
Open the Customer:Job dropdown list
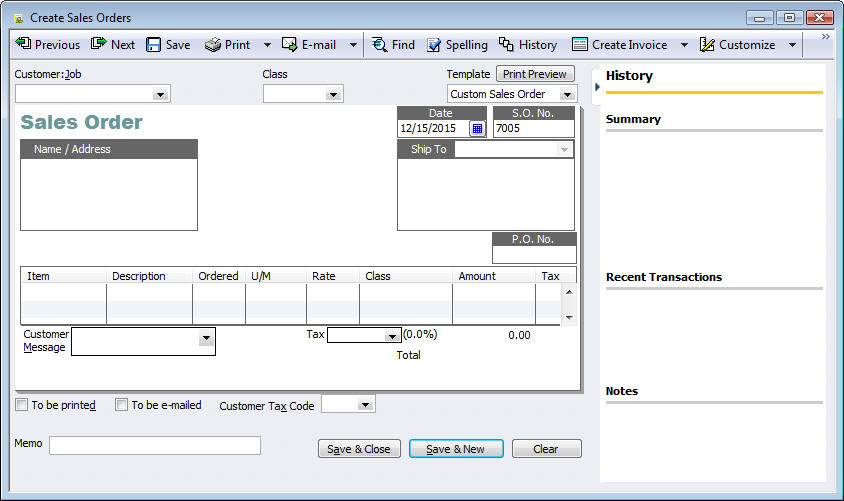coord(160,95)
